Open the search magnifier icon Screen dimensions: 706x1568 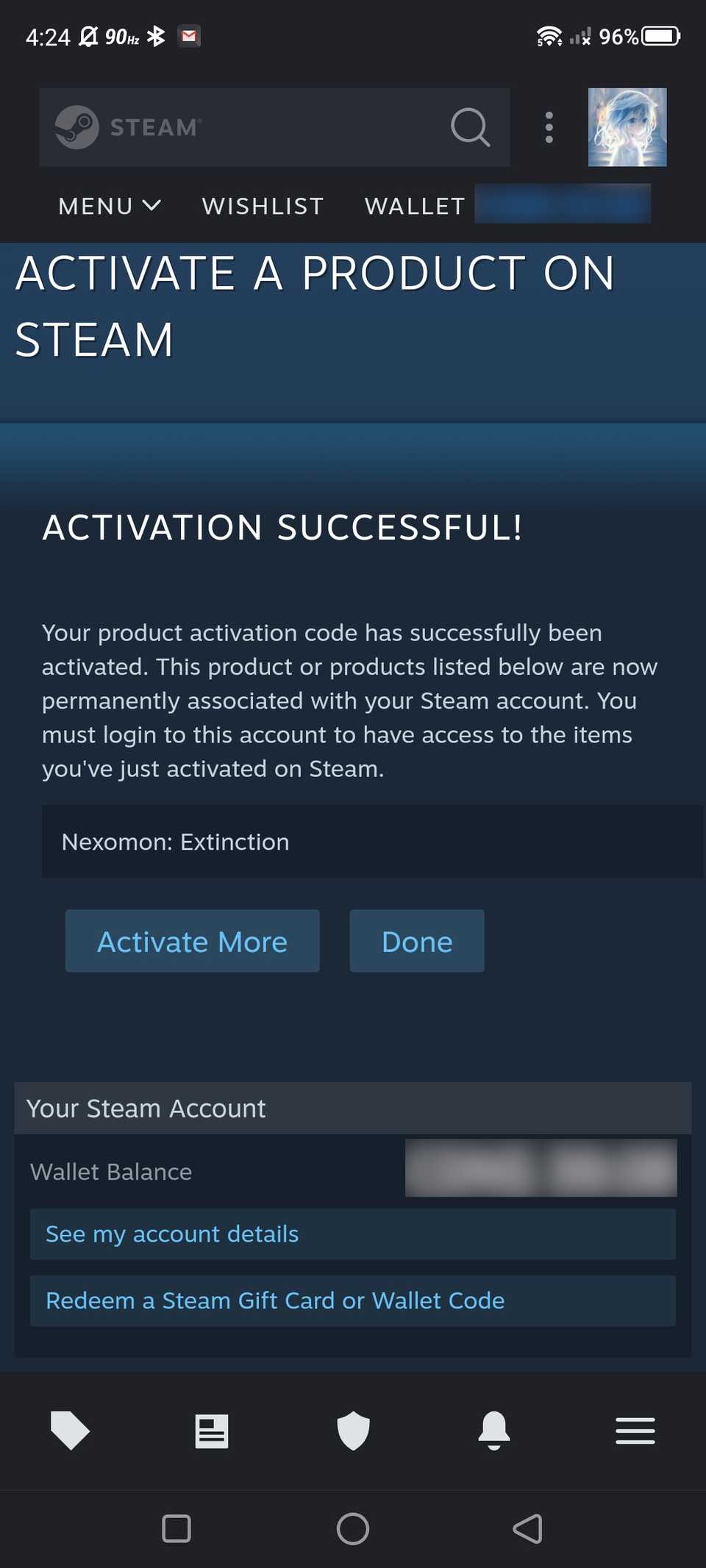[x=470, y=127]
